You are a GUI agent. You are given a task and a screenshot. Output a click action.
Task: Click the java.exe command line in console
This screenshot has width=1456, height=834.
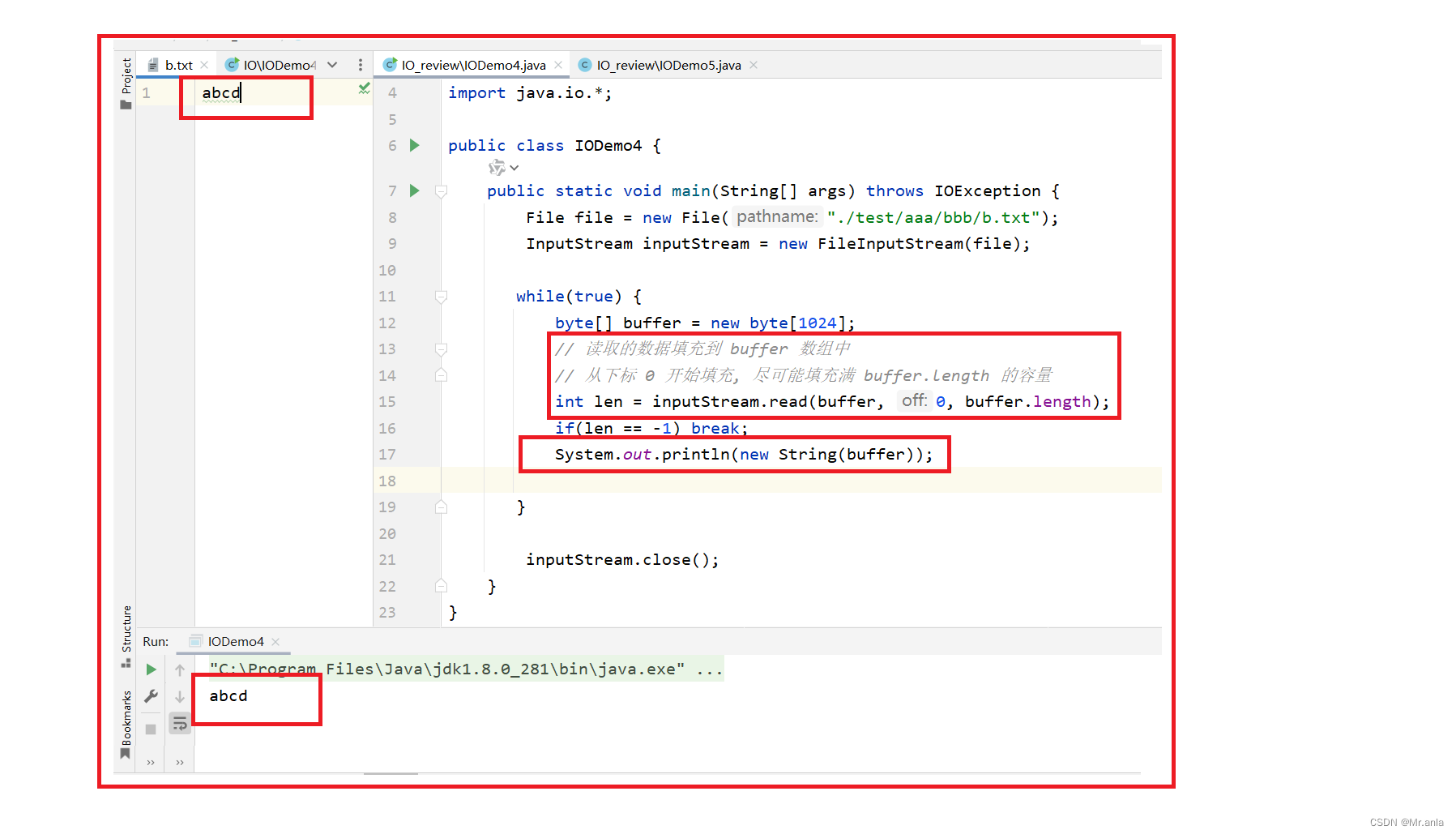click(466, 669)
